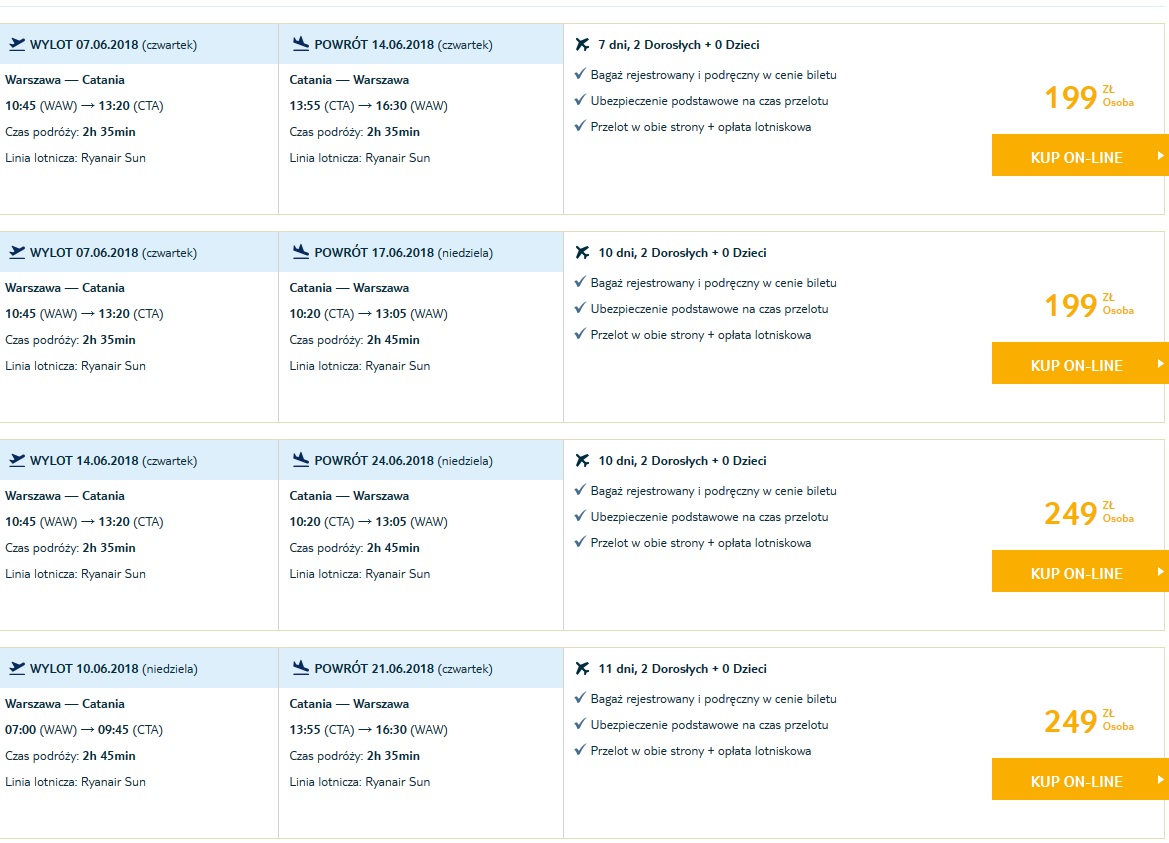The image size is (1169, 843).
Task: Click return plane icon beside POWRÓT 14.06.2018
Action: pyautogui.click(x=301, y=44)
